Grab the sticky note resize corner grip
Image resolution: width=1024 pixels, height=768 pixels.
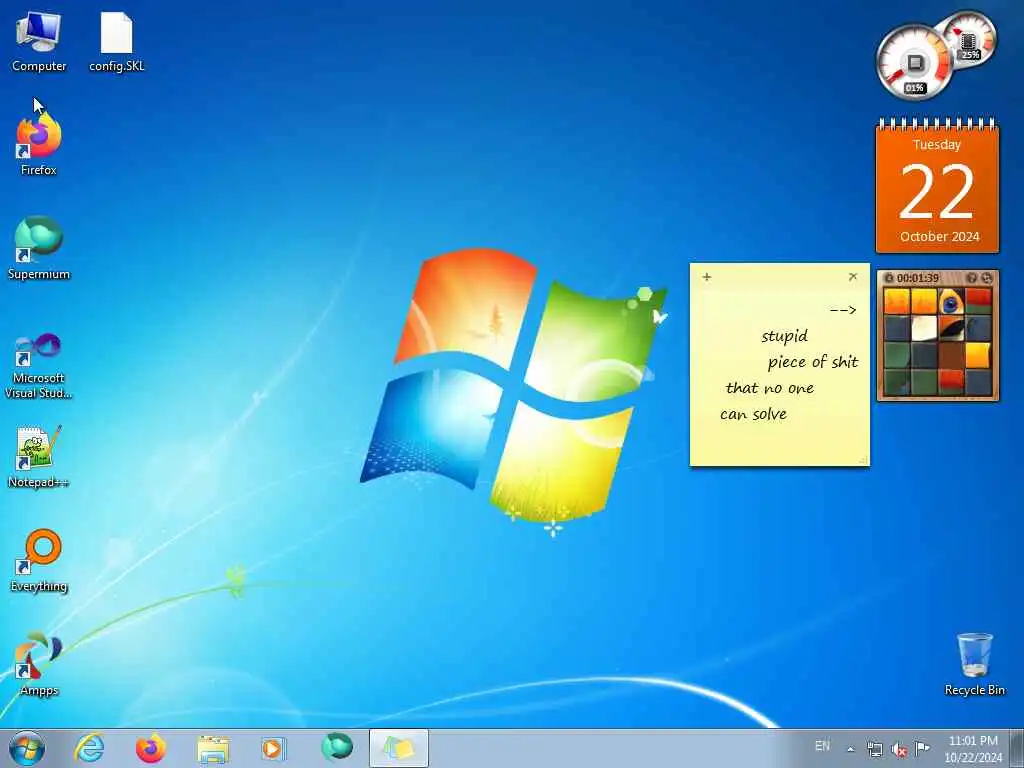(x=863, y=460)
